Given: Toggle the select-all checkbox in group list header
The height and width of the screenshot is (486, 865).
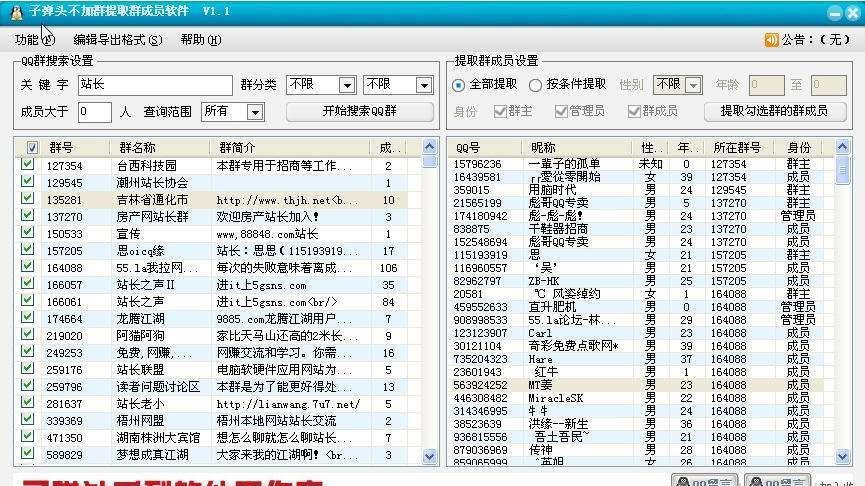Looking at the screenshot, I should (32, 147).
